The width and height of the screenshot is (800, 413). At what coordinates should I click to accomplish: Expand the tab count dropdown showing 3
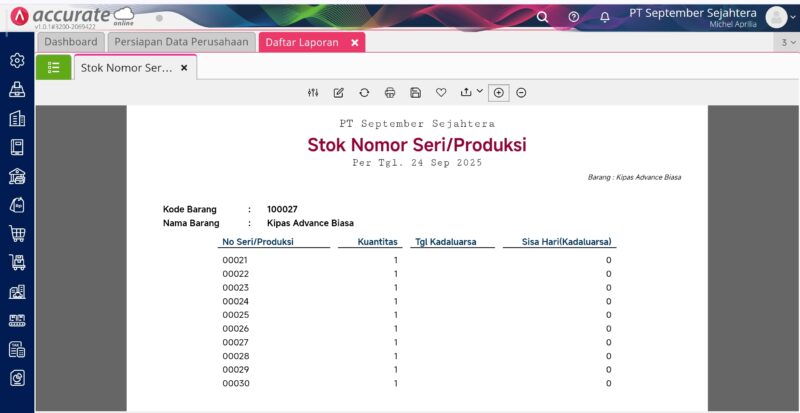[788, 43]
